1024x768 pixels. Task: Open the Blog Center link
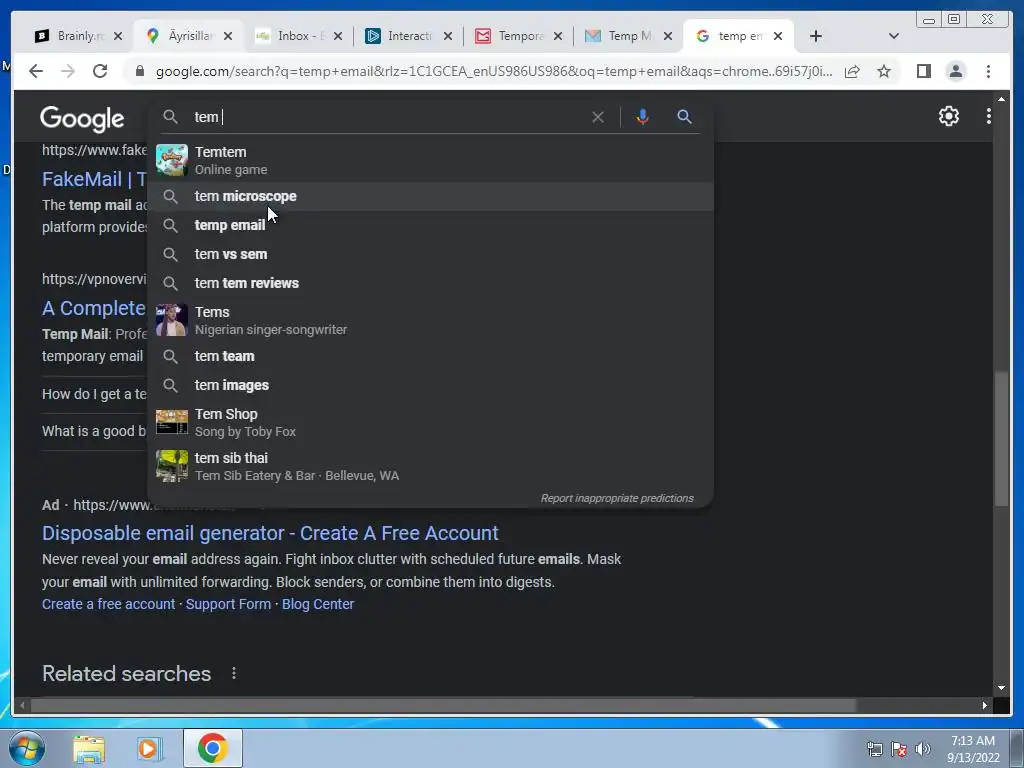[x=317, y=604]
